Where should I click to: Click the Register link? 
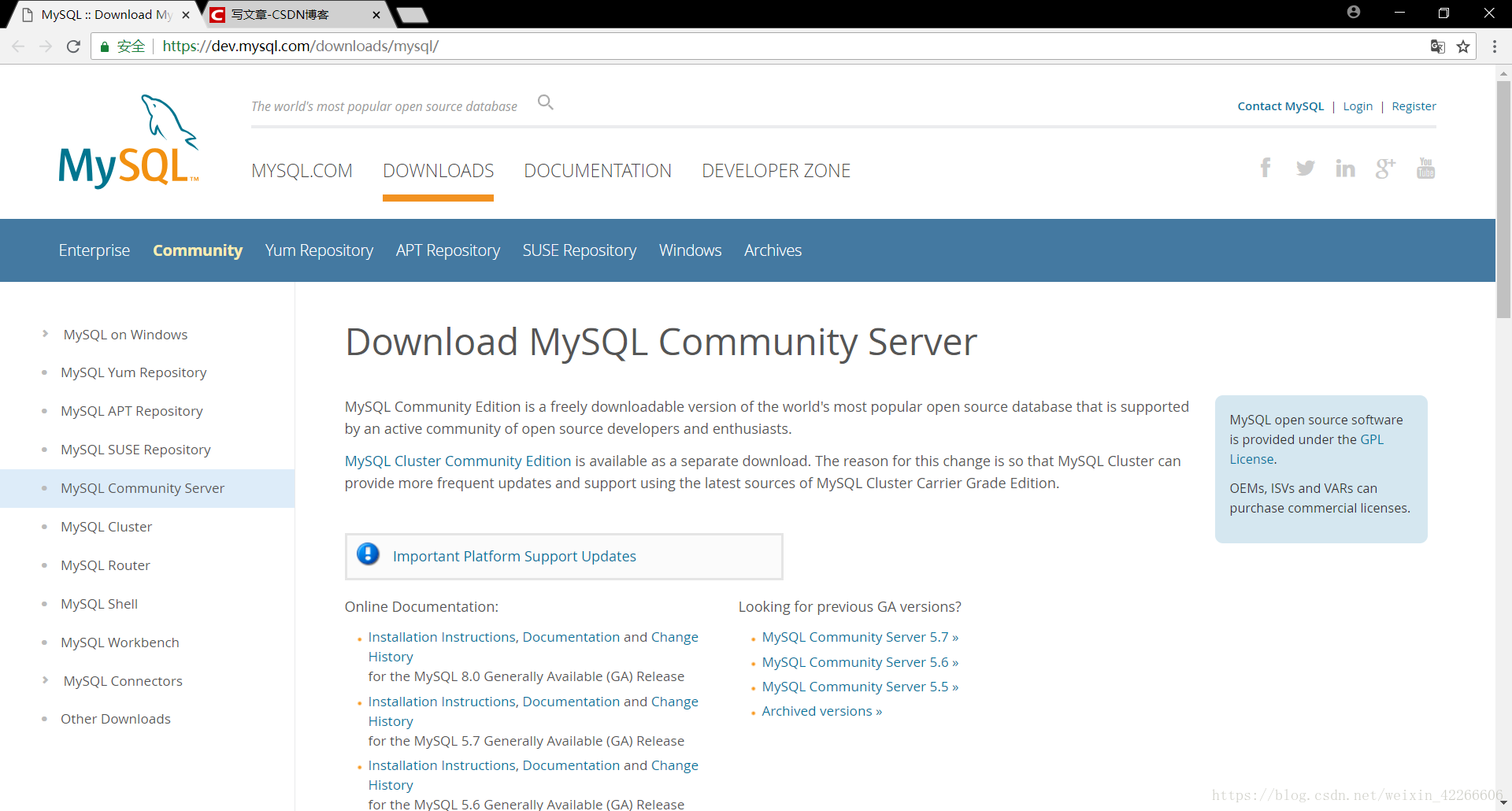[x=1414, y=106]
